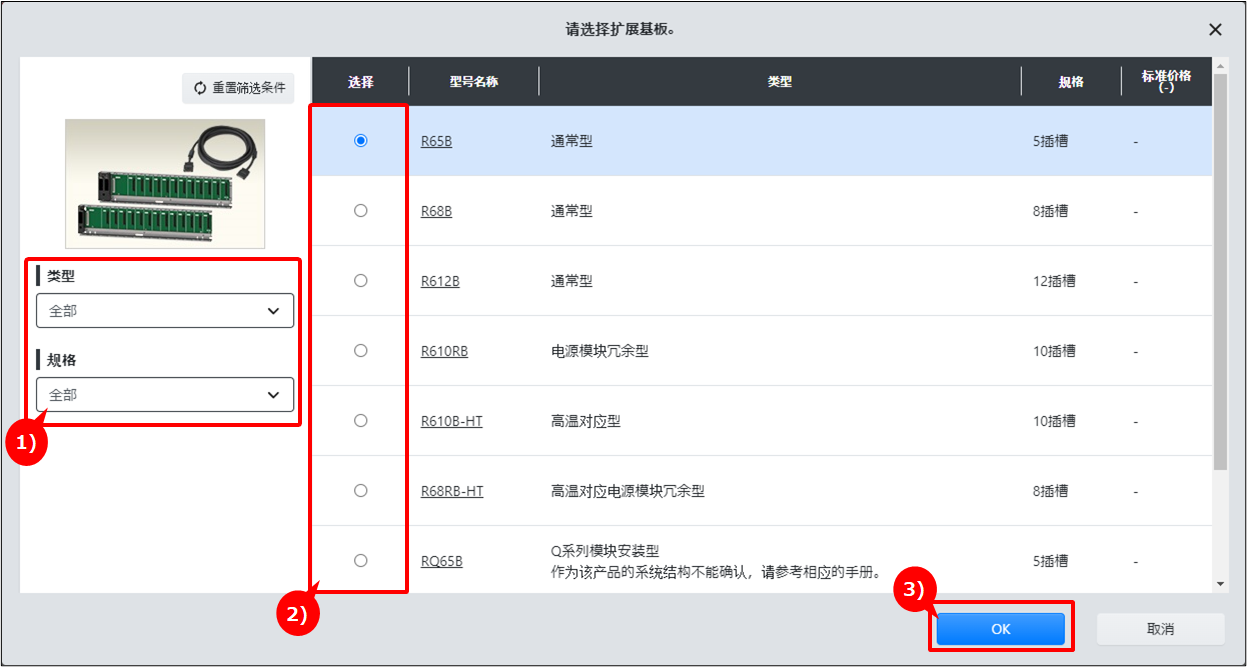Click the reset filter conditions button (重置筛选条件)
This screenshot has height=667, width=1247.
tap(238, 88)
